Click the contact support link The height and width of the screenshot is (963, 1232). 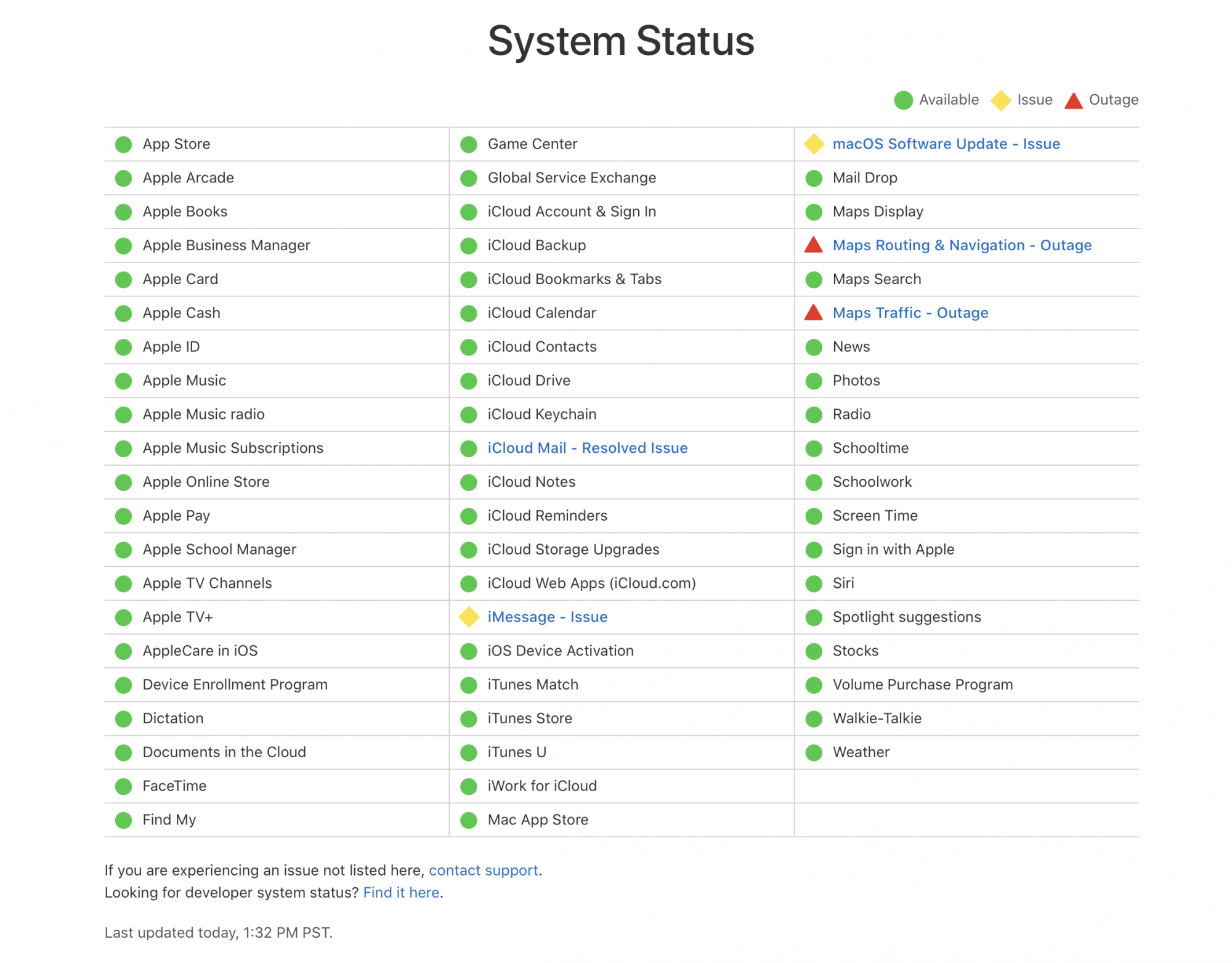[483, 870]
